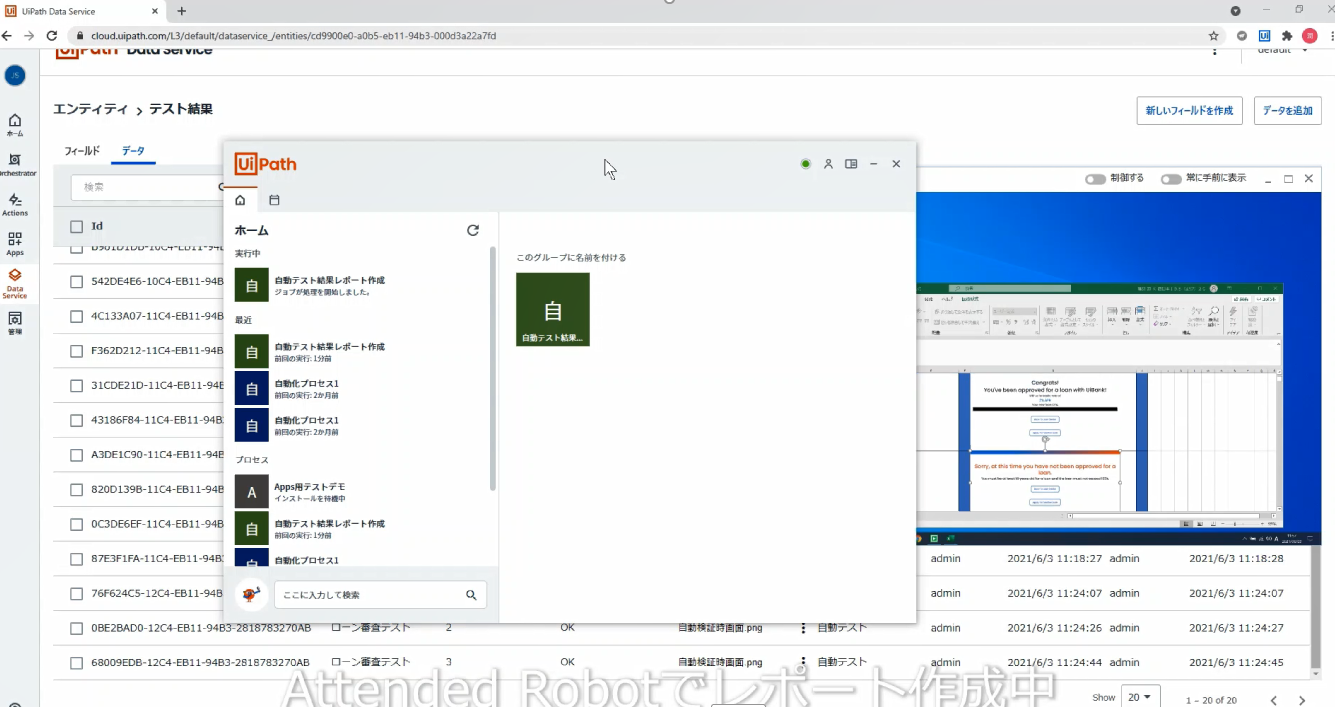Select Data Service in the left sidebar
1335x707 pixels.
[x=15, y=284]
